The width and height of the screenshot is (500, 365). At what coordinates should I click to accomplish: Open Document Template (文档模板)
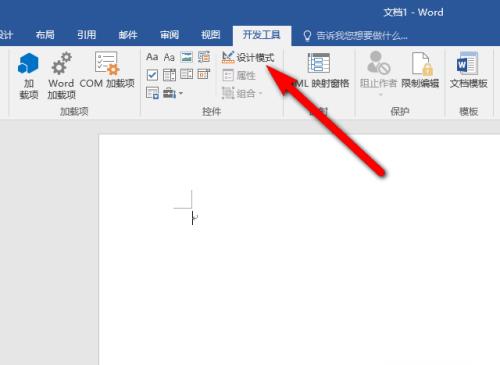pos(468,70)
